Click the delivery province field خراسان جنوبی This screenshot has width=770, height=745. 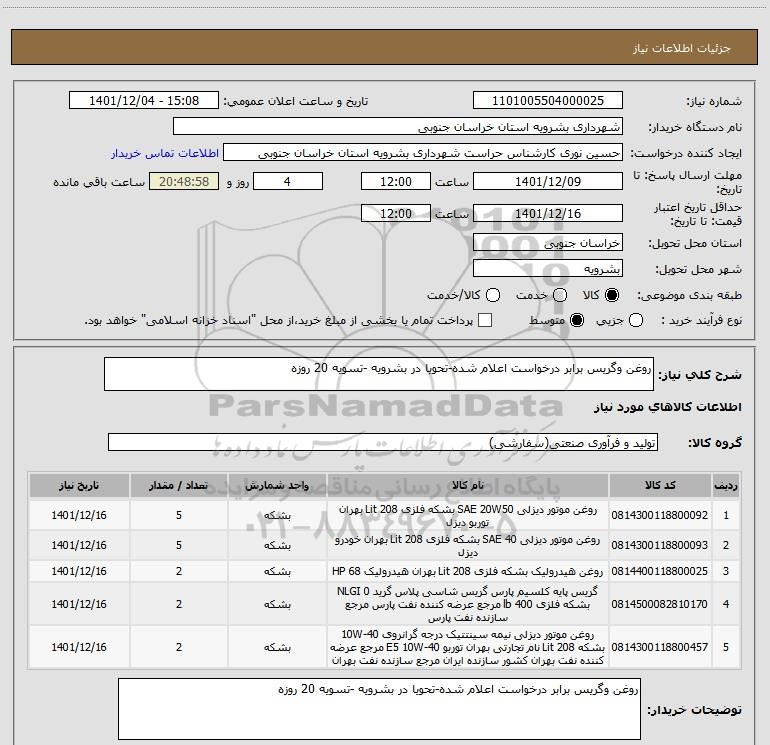coord(548,243)
